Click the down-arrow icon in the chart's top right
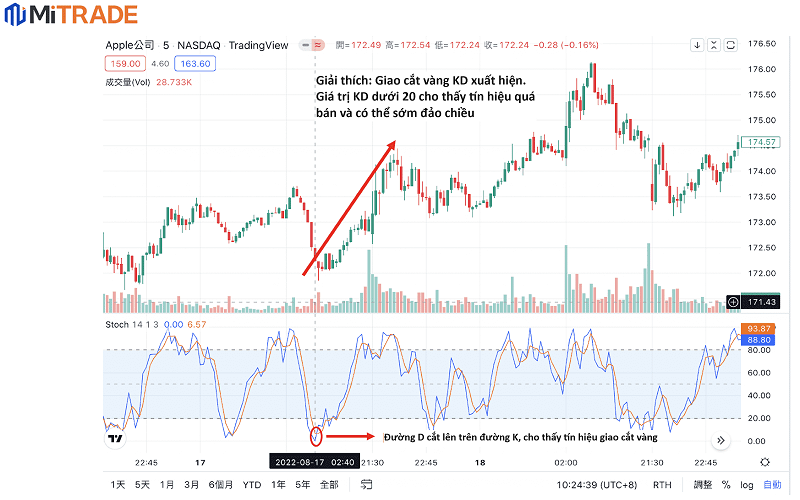The image size is (800, 500). pyautogui.click(x=697, y=45)
